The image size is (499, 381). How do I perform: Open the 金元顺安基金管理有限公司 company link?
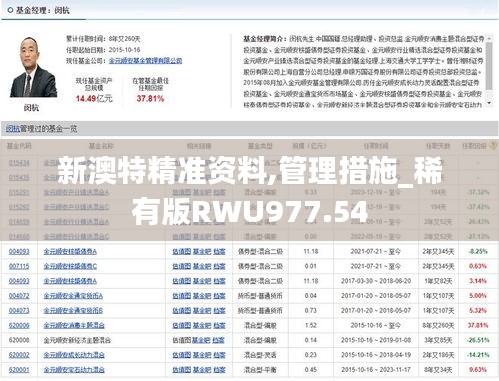(145, 61)
